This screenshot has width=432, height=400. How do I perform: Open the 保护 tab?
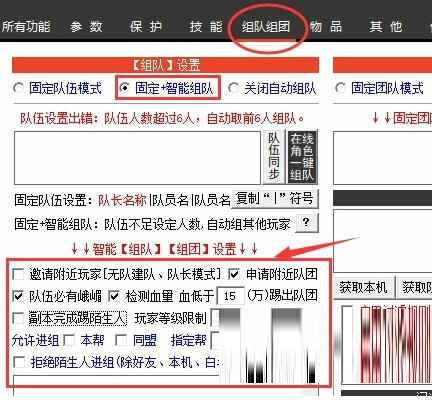pos(146,27)
